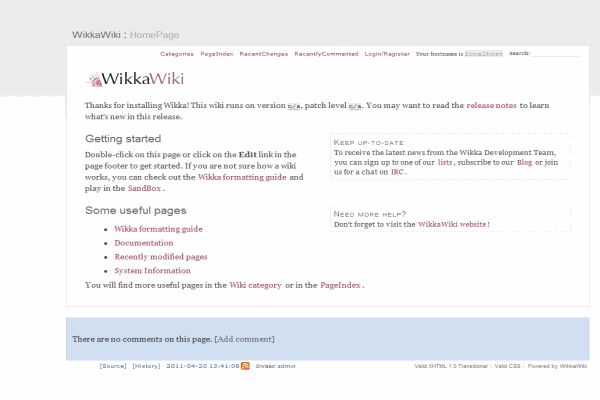Open the owner admin profile link

tap(286, 366)
